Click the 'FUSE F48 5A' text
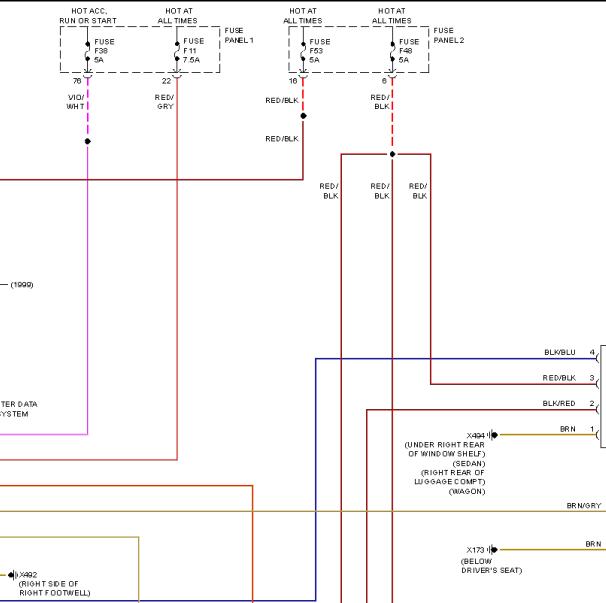The height and width of the screenshot is (603, 606). pyautogui.click(x=409, y=51)
